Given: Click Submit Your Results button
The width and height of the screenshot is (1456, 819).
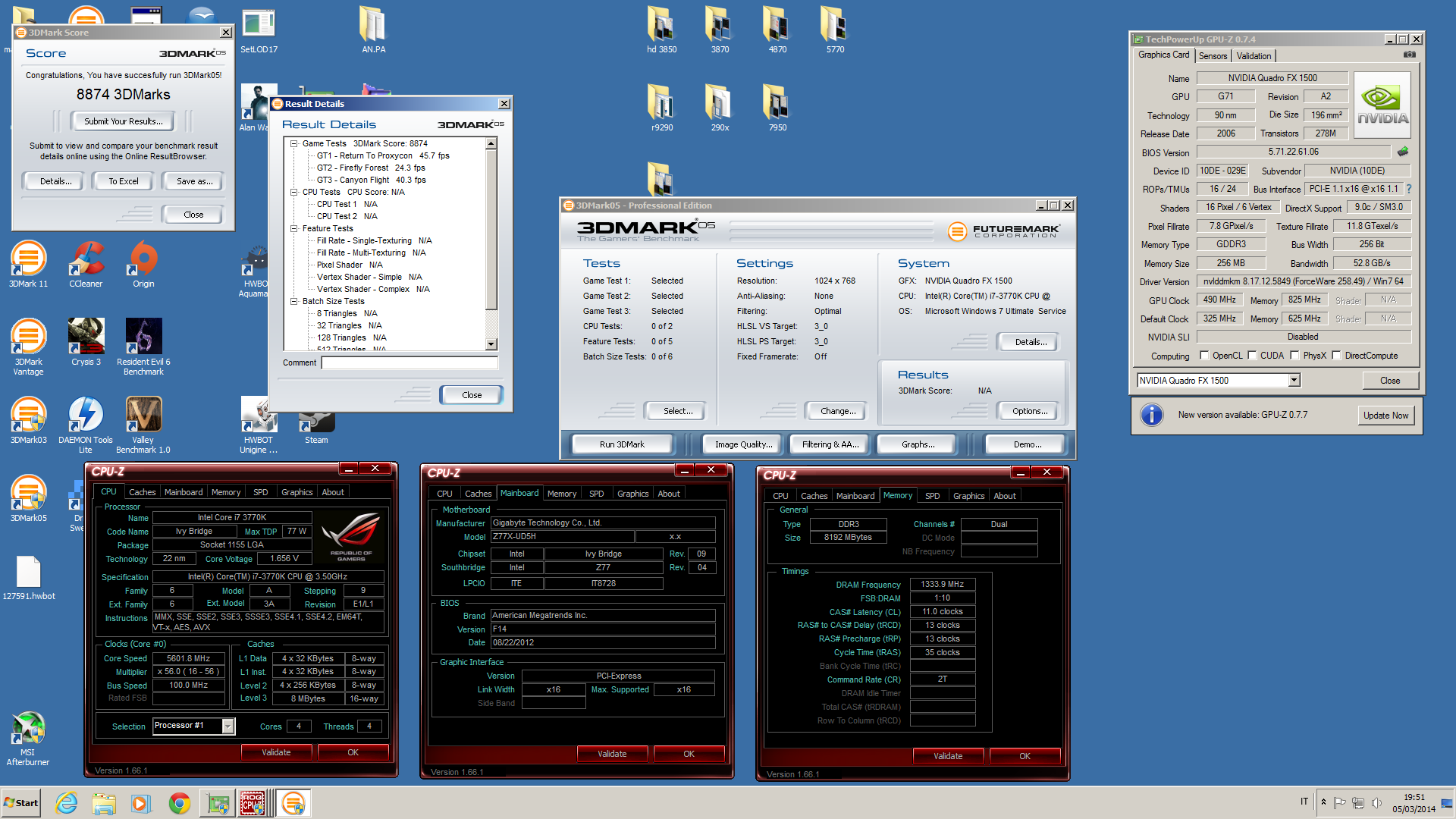Looking at the screenshot, I should (123, 121).
